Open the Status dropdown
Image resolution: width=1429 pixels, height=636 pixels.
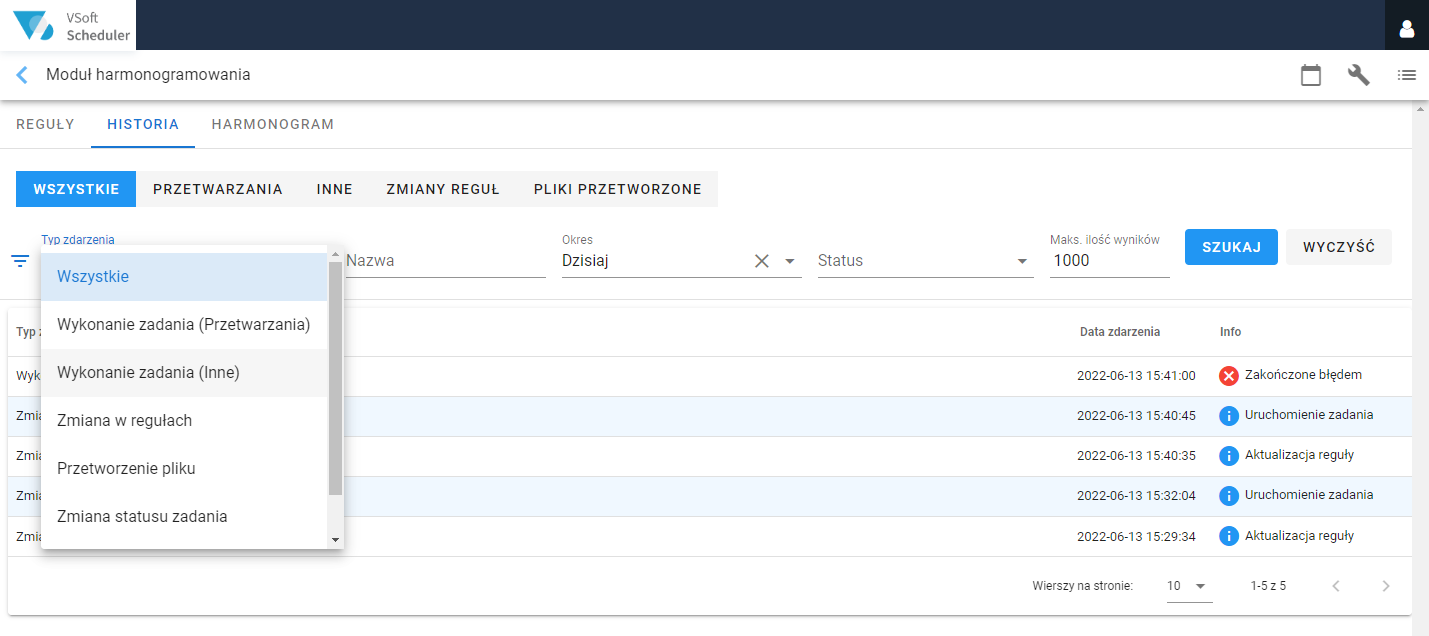tap(926, 261)
